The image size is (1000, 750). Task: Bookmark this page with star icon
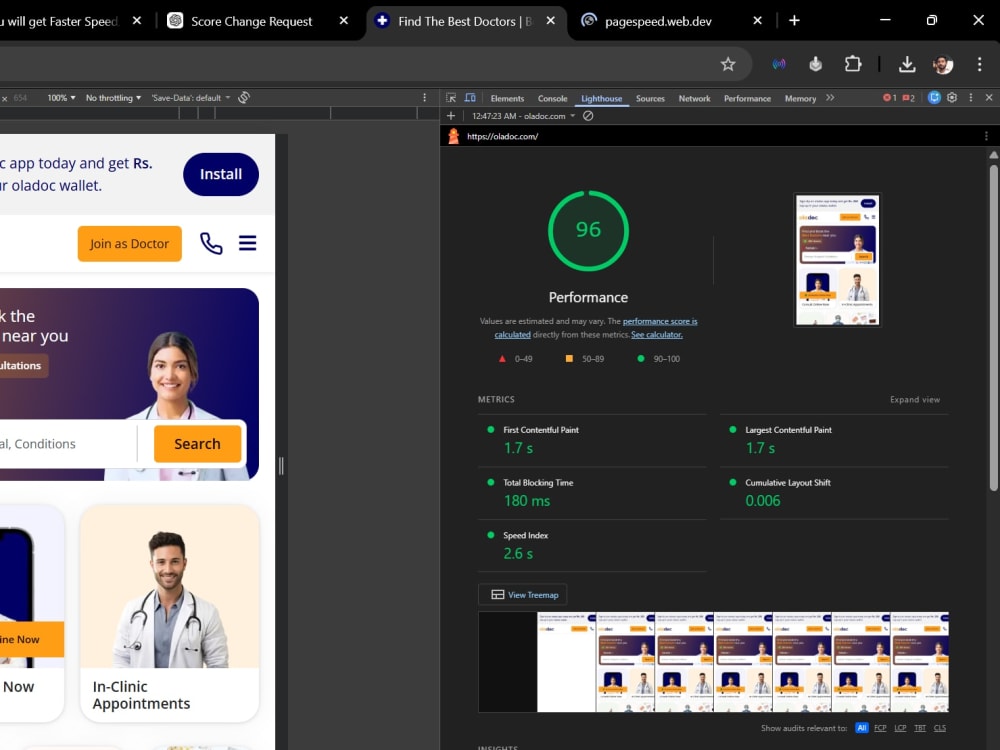click(x=728, y=64)
